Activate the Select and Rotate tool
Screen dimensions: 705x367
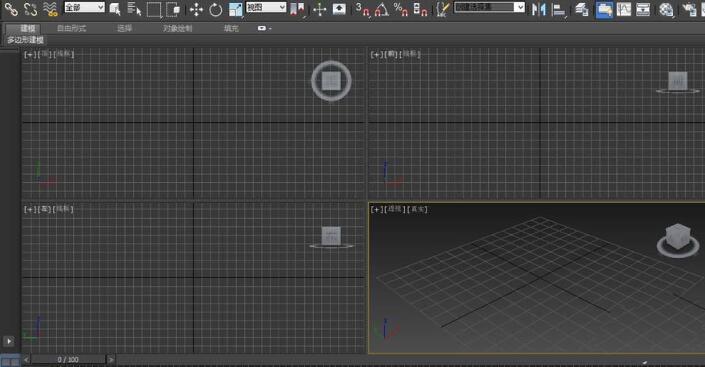[x=216, y=9]
